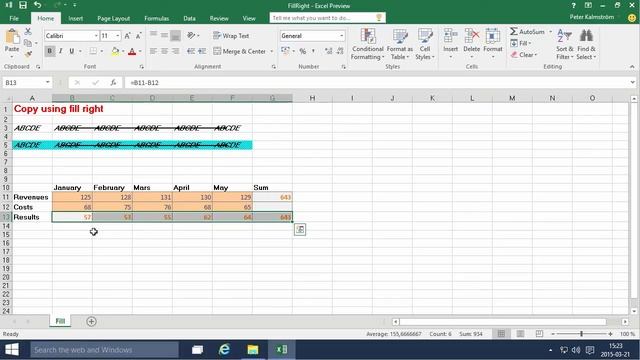Toggle Italic formatting
The height and width of the screenshot is (360, 640).
pyautogui.click(x=60, y=51)
